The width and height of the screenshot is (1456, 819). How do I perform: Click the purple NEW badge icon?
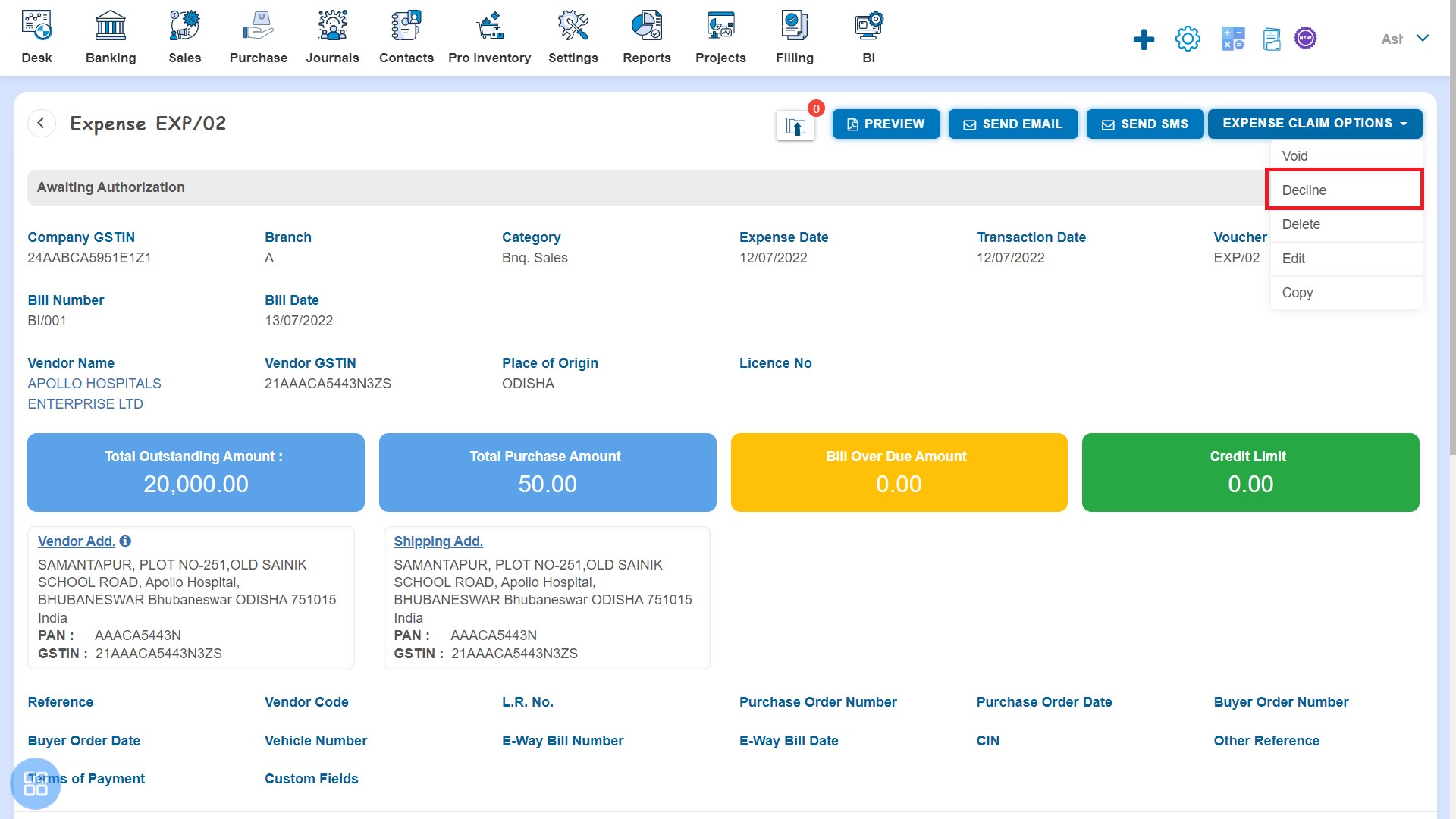[1305, 38]
